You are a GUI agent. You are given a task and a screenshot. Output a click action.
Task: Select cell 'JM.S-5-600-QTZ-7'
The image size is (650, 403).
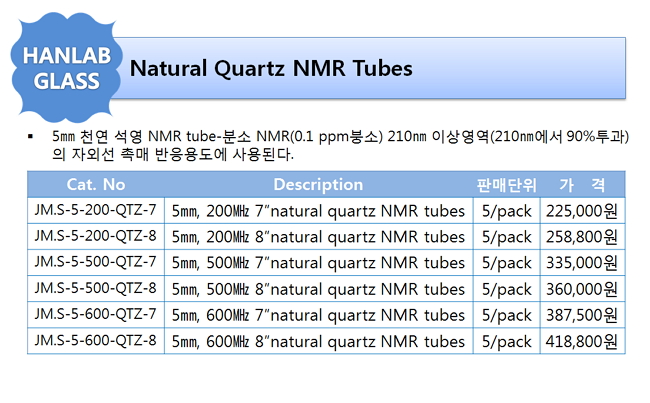click(x=95, y=314)
